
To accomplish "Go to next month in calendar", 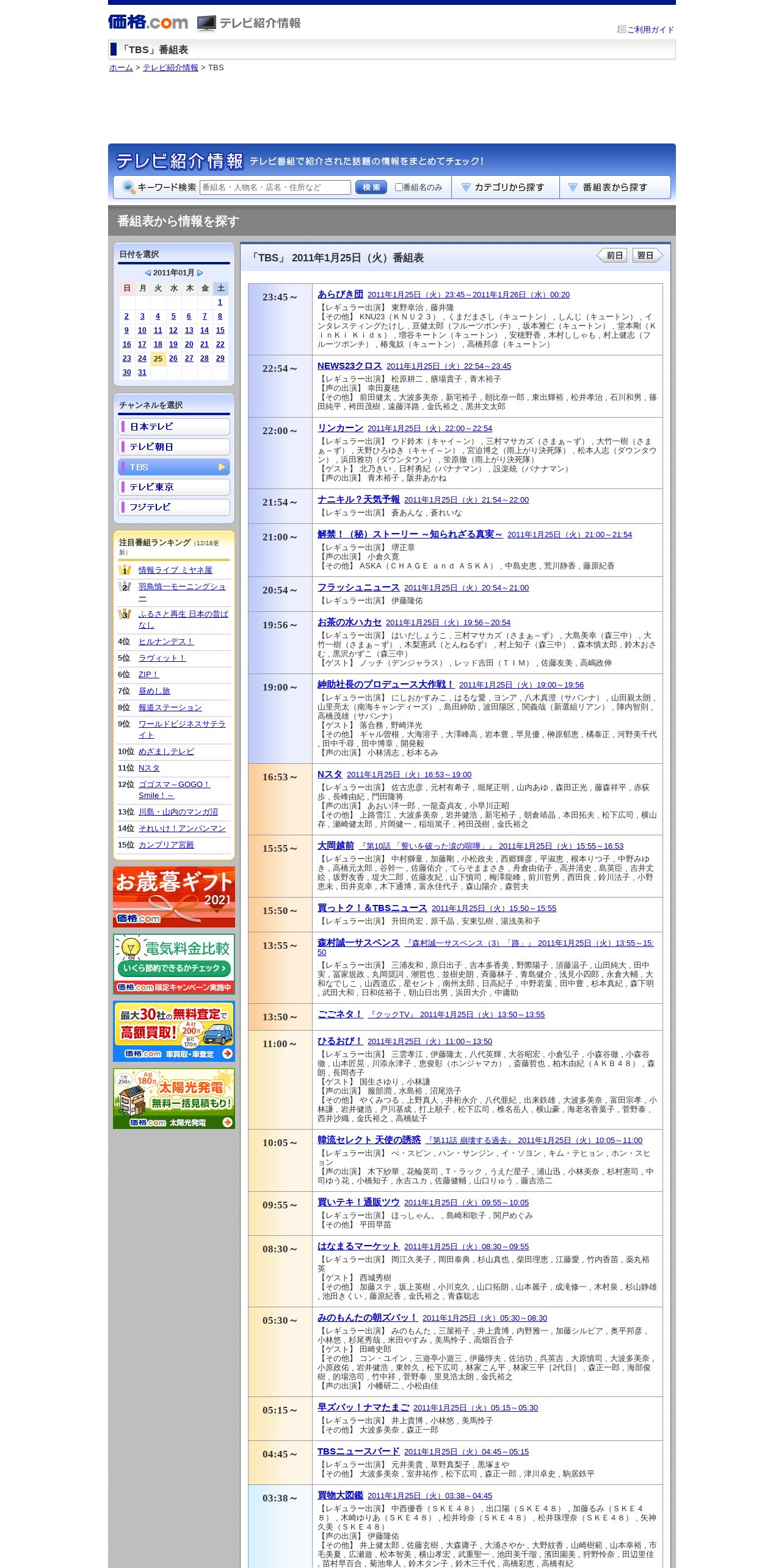I will tap(200, 273).
